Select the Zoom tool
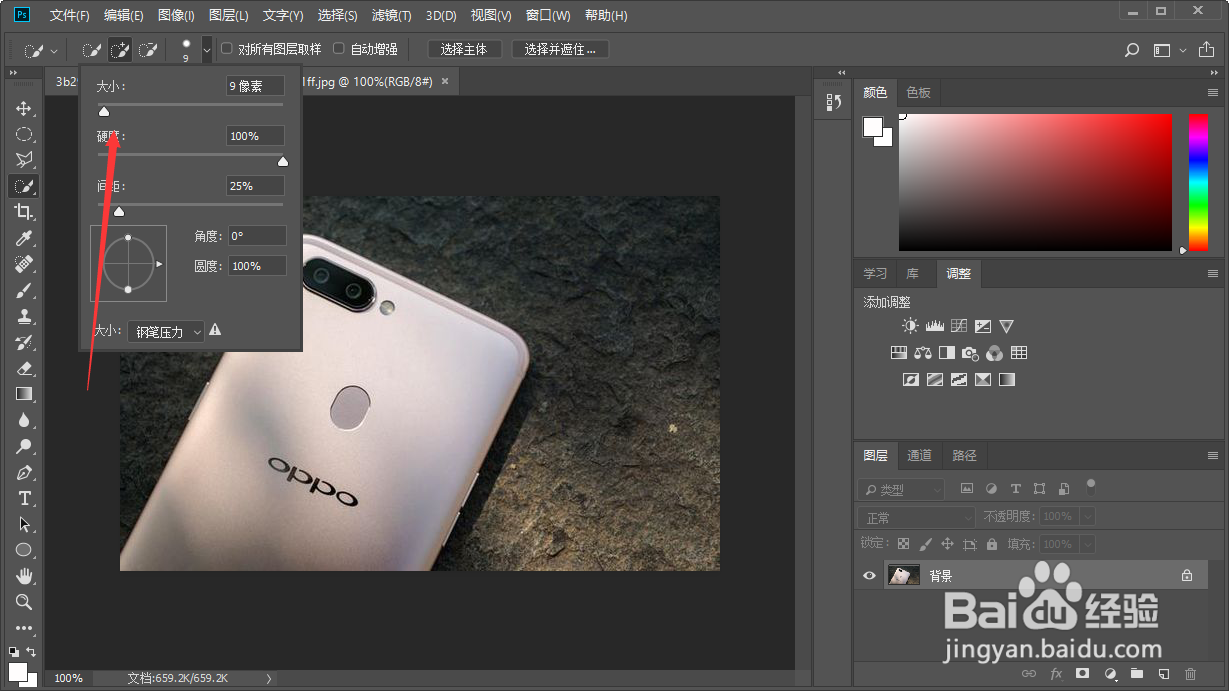The height and width of the screenshot is (691, 1229). pos(24,602)
